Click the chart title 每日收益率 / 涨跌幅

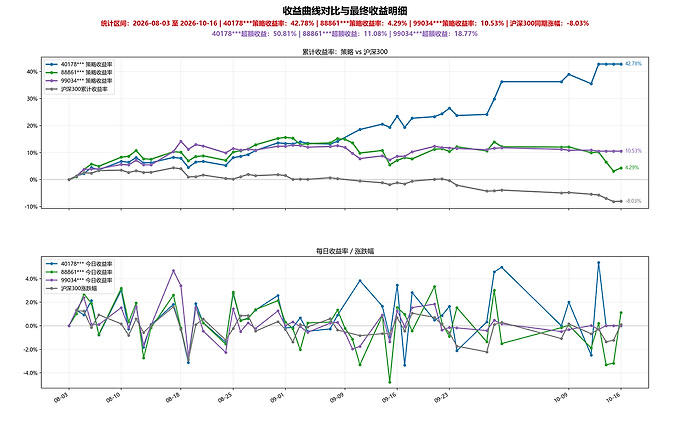coord(345,251)
